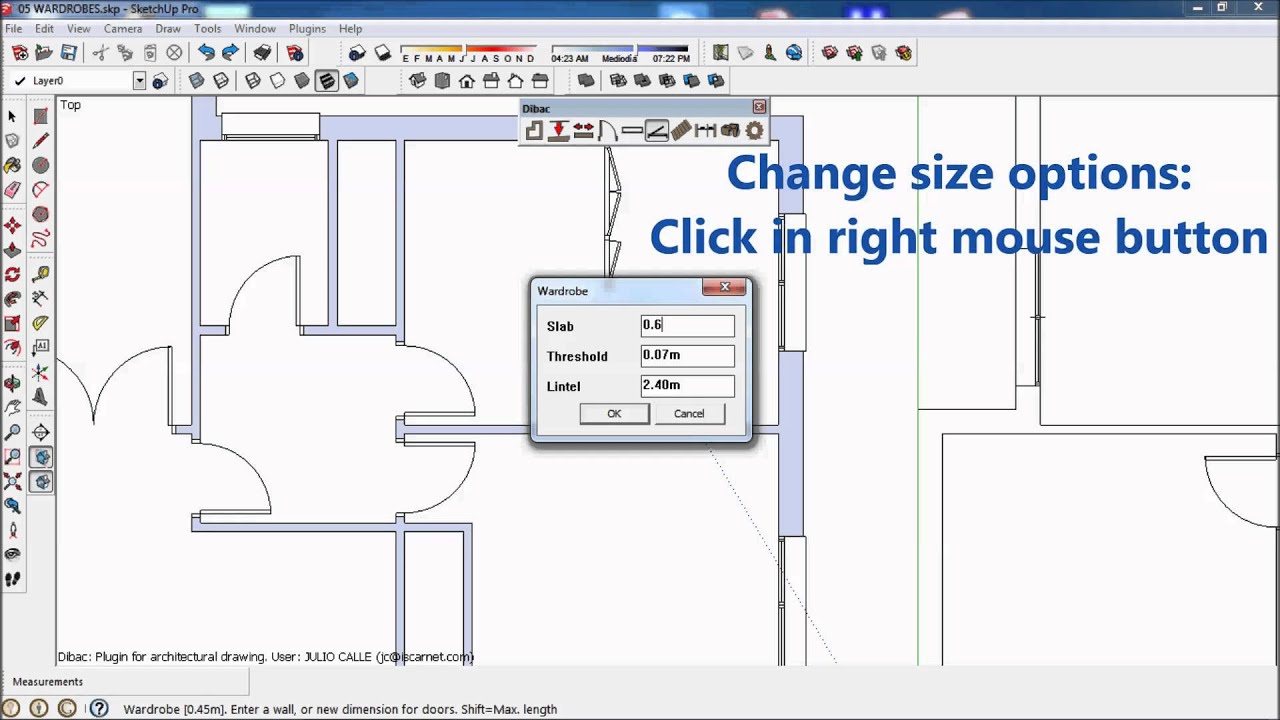
Task: Select the Paint Bucket tool
Action: [x=12, y=166]
